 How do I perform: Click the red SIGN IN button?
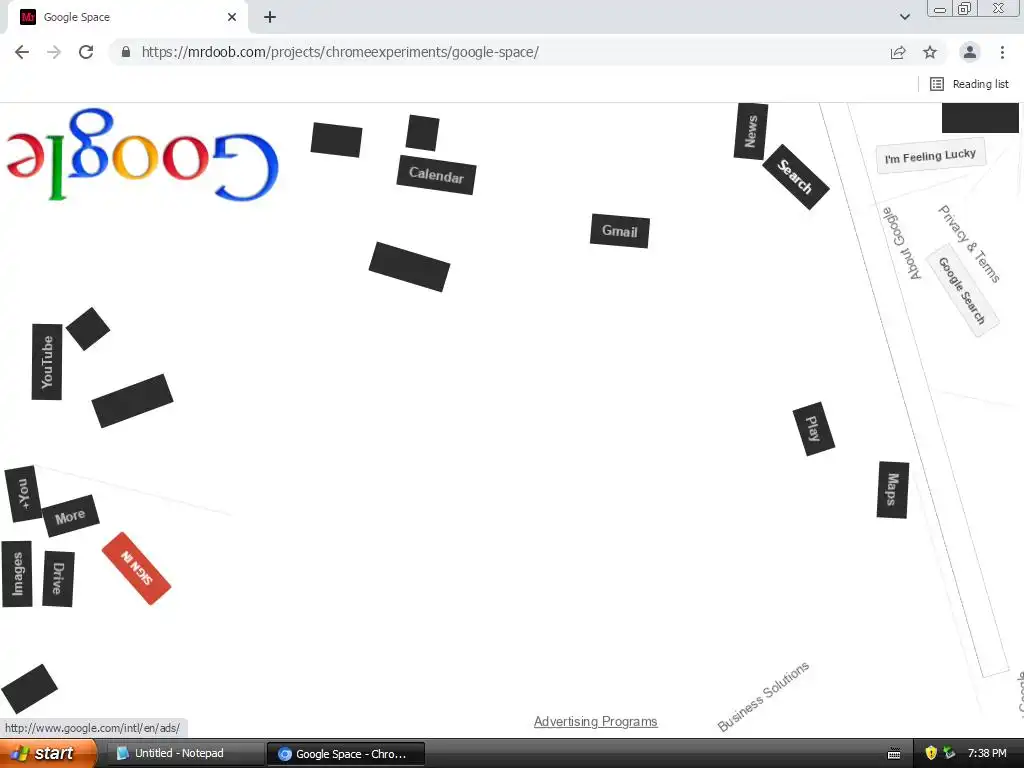(136, 568)
